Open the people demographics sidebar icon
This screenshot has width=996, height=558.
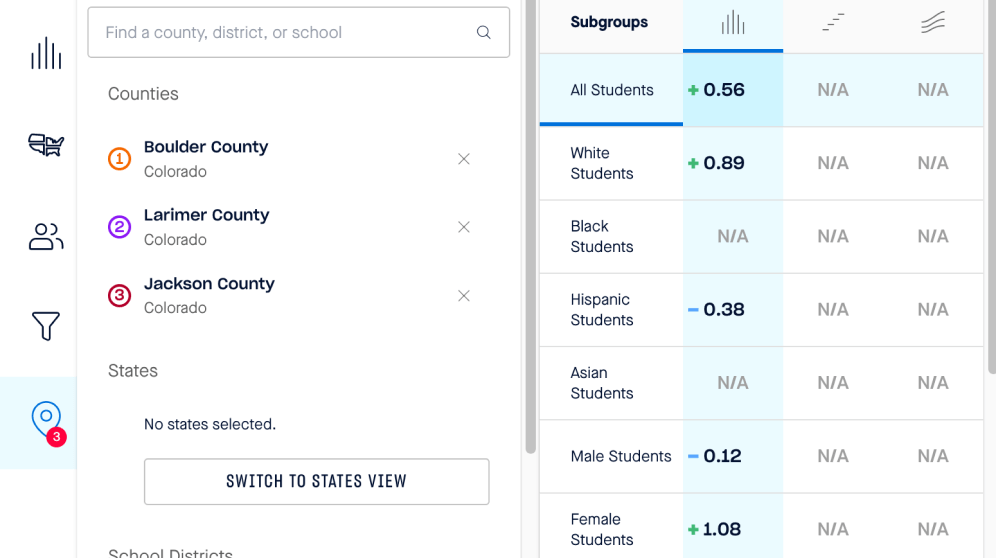click(x=46, y=236)
